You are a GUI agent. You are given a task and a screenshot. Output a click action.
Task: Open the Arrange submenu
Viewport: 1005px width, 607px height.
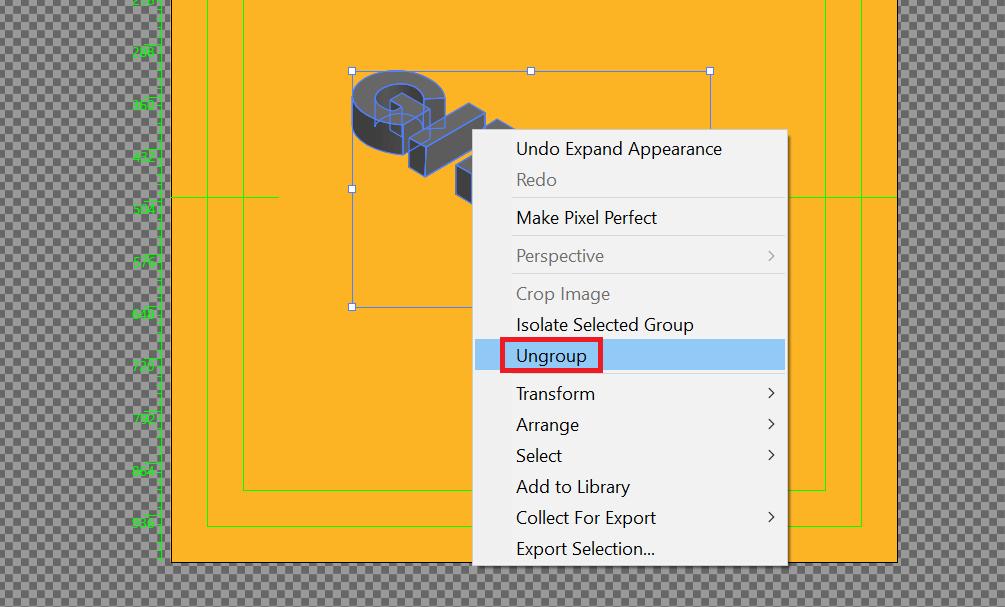547,425
